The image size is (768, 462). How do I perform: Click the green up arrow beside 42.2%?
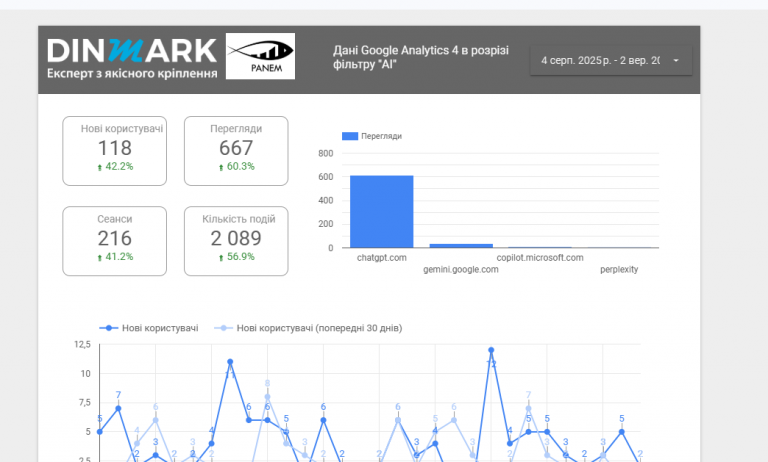click(x=100, y=168)
